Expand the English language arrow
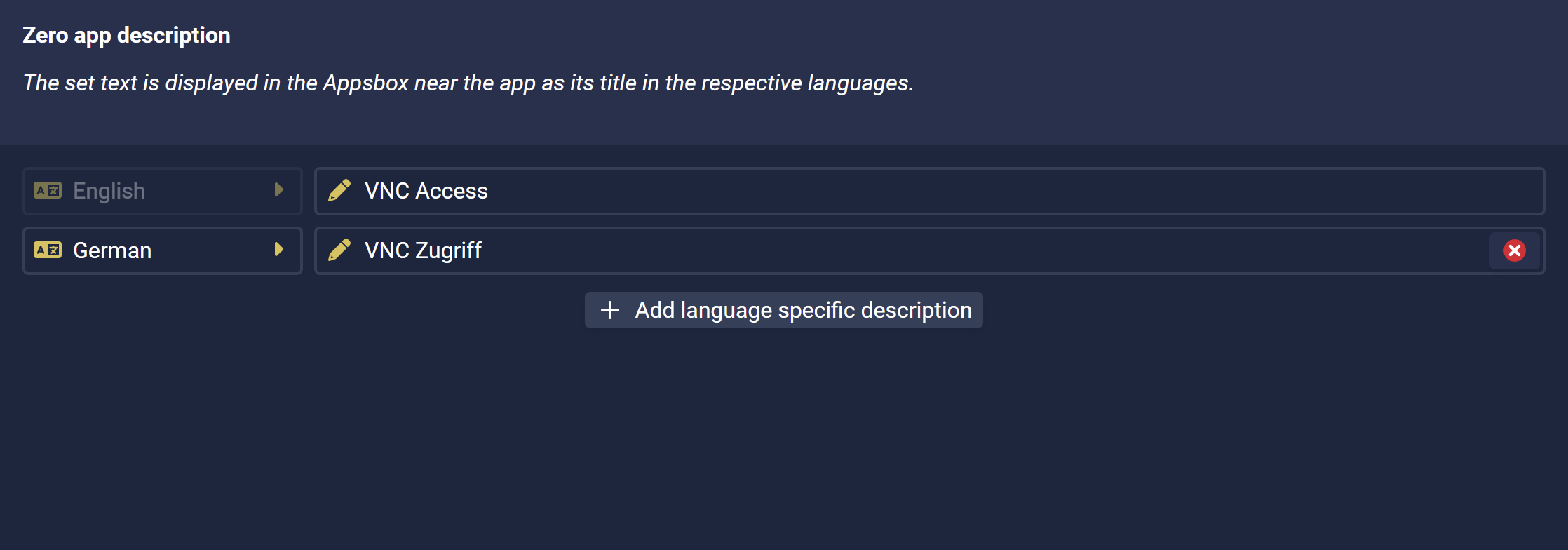Viewport: 1568px width, 550px height. coord(279,190)
